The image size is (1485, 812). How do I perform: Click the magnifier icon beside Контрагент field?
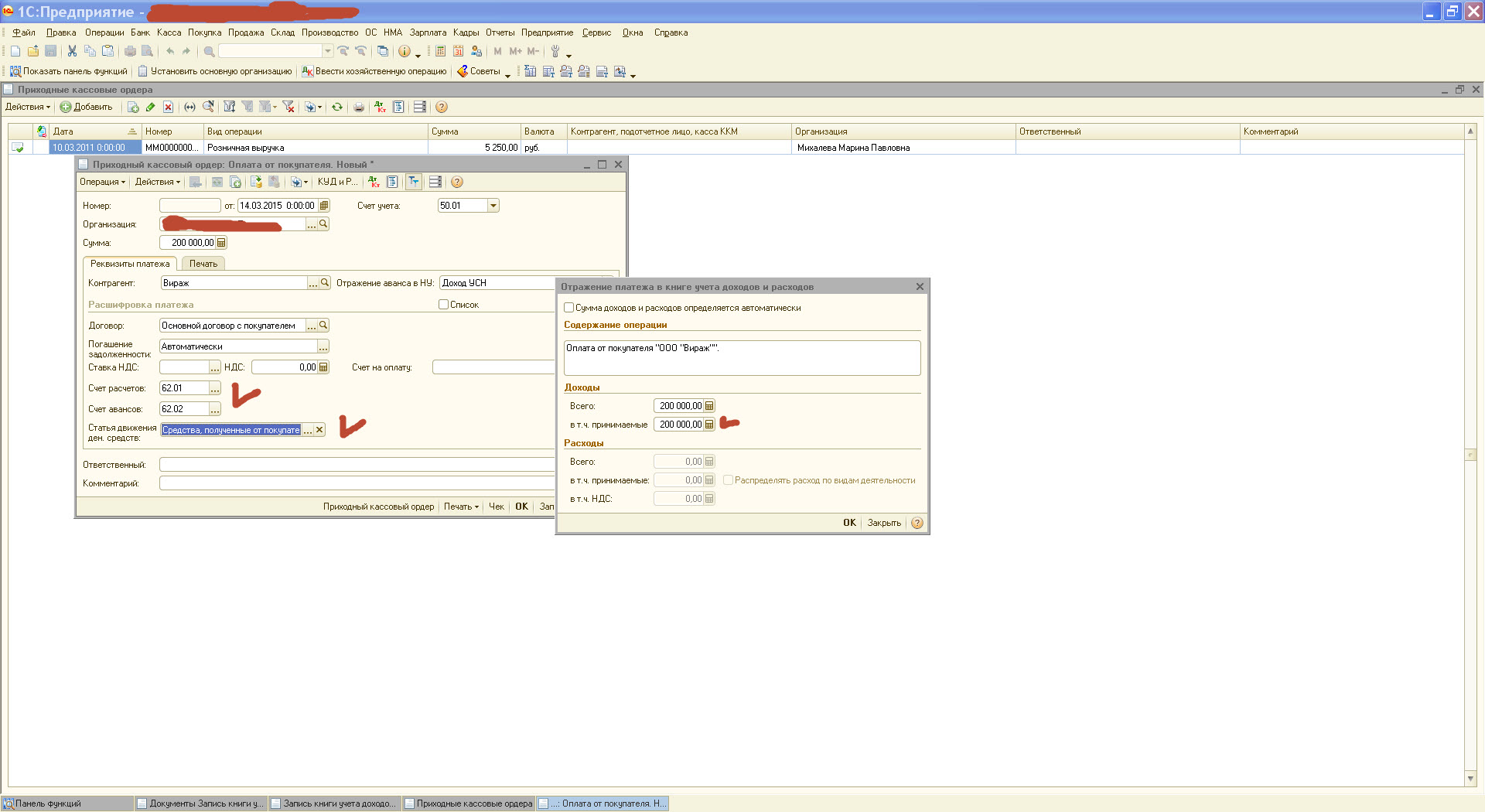point(325,283)
